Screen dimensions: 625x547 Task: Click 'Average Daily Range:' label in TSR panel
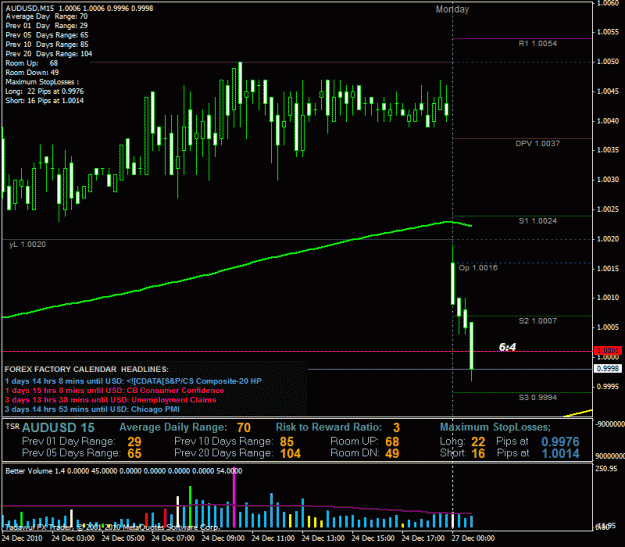pos(173,427)
